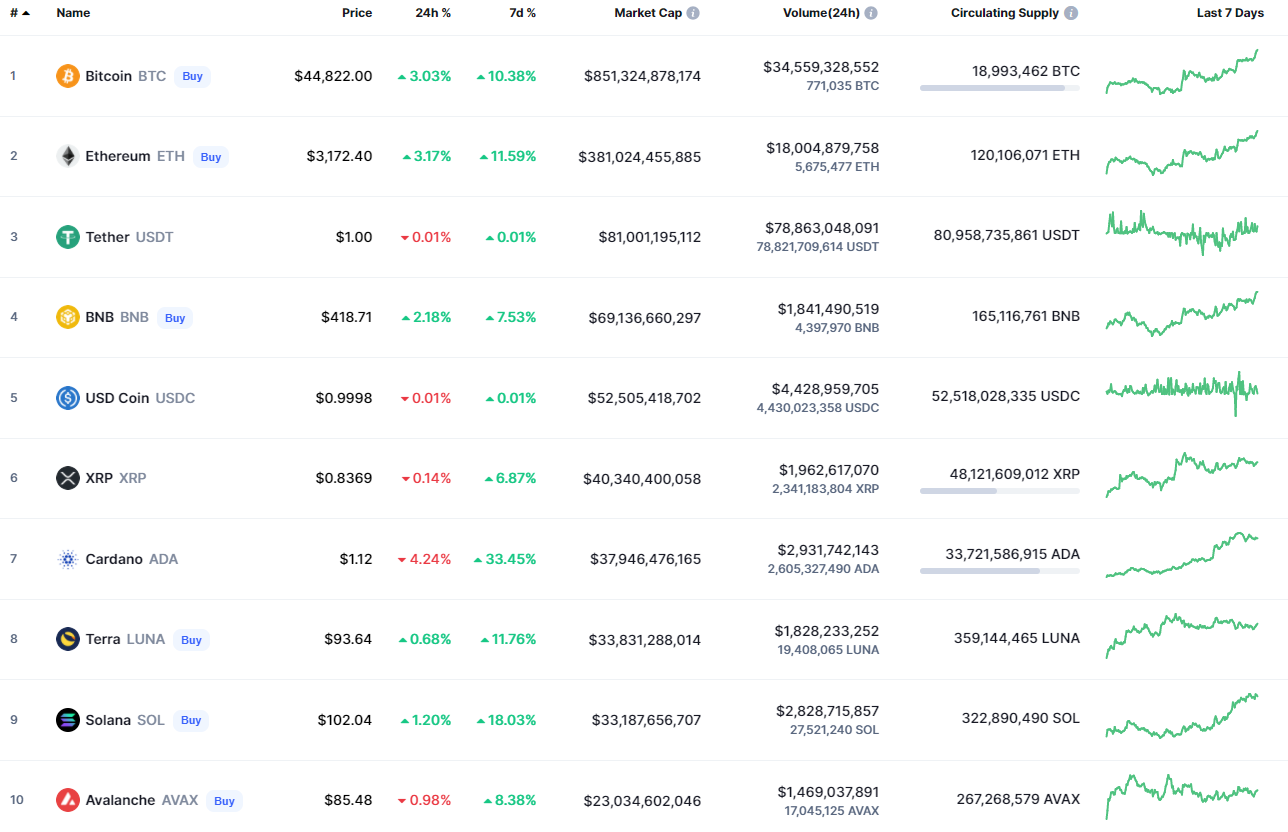
Task: Sort by 7d % column header
Action: (522, 13)
